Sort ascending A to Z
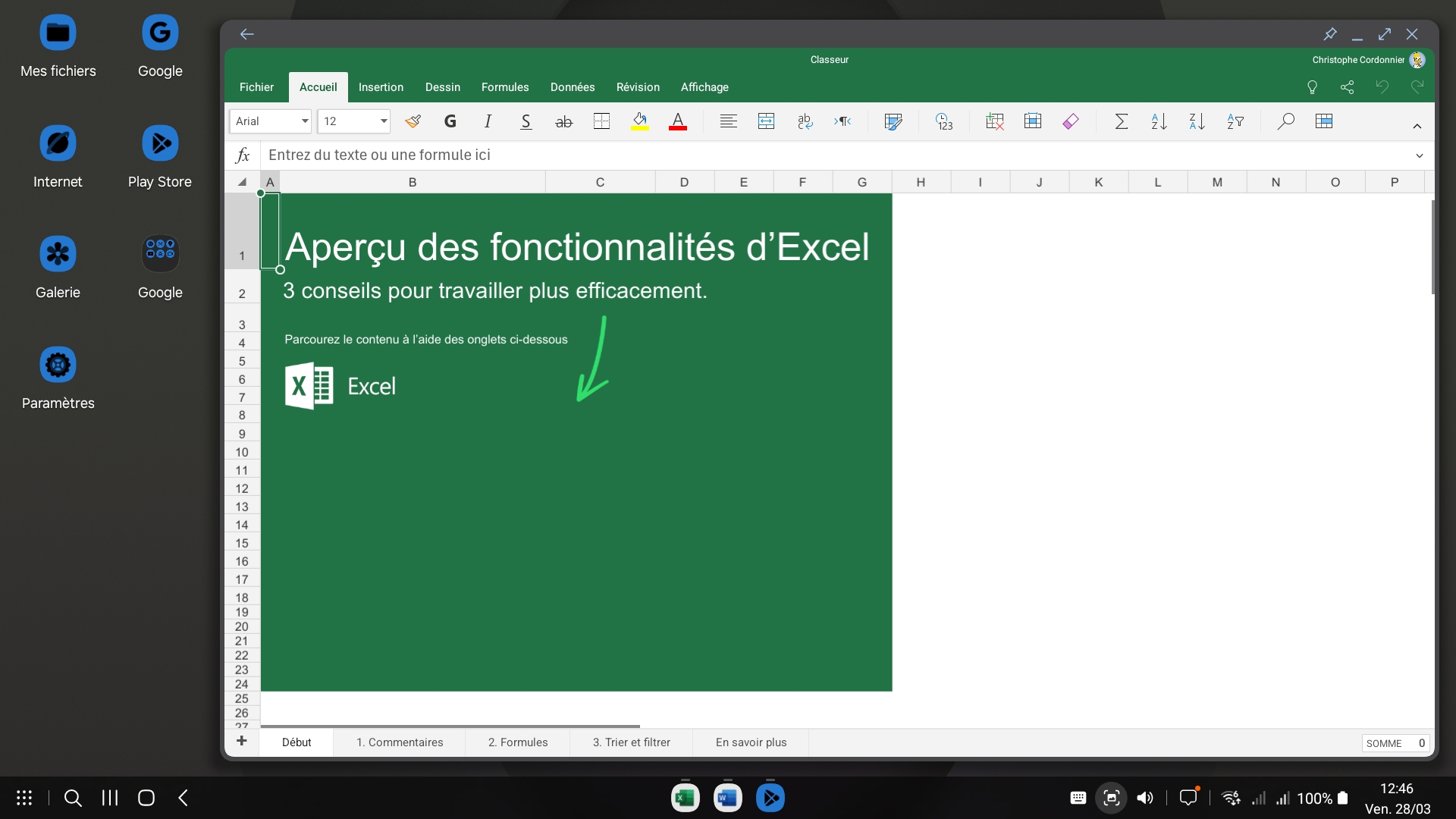The height and width of the screenshot is (819, 1456). tap(1159, 121)
